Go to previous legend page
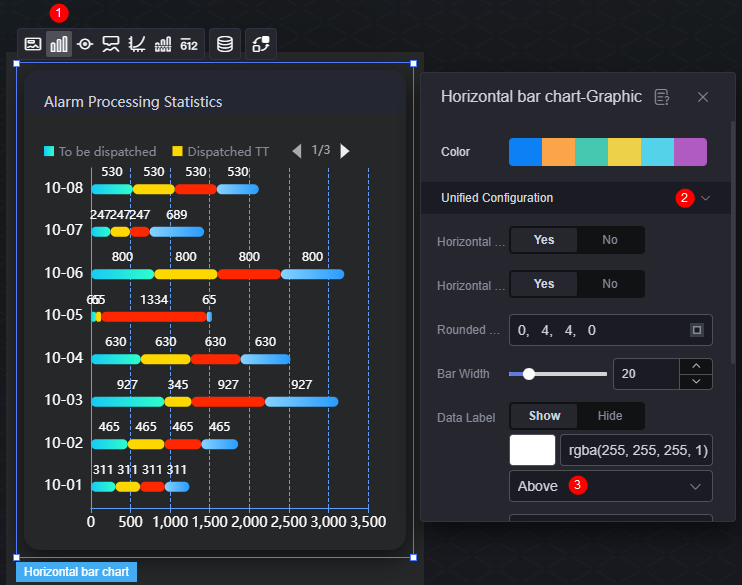 pyautogui.click(x=297, y=151)
